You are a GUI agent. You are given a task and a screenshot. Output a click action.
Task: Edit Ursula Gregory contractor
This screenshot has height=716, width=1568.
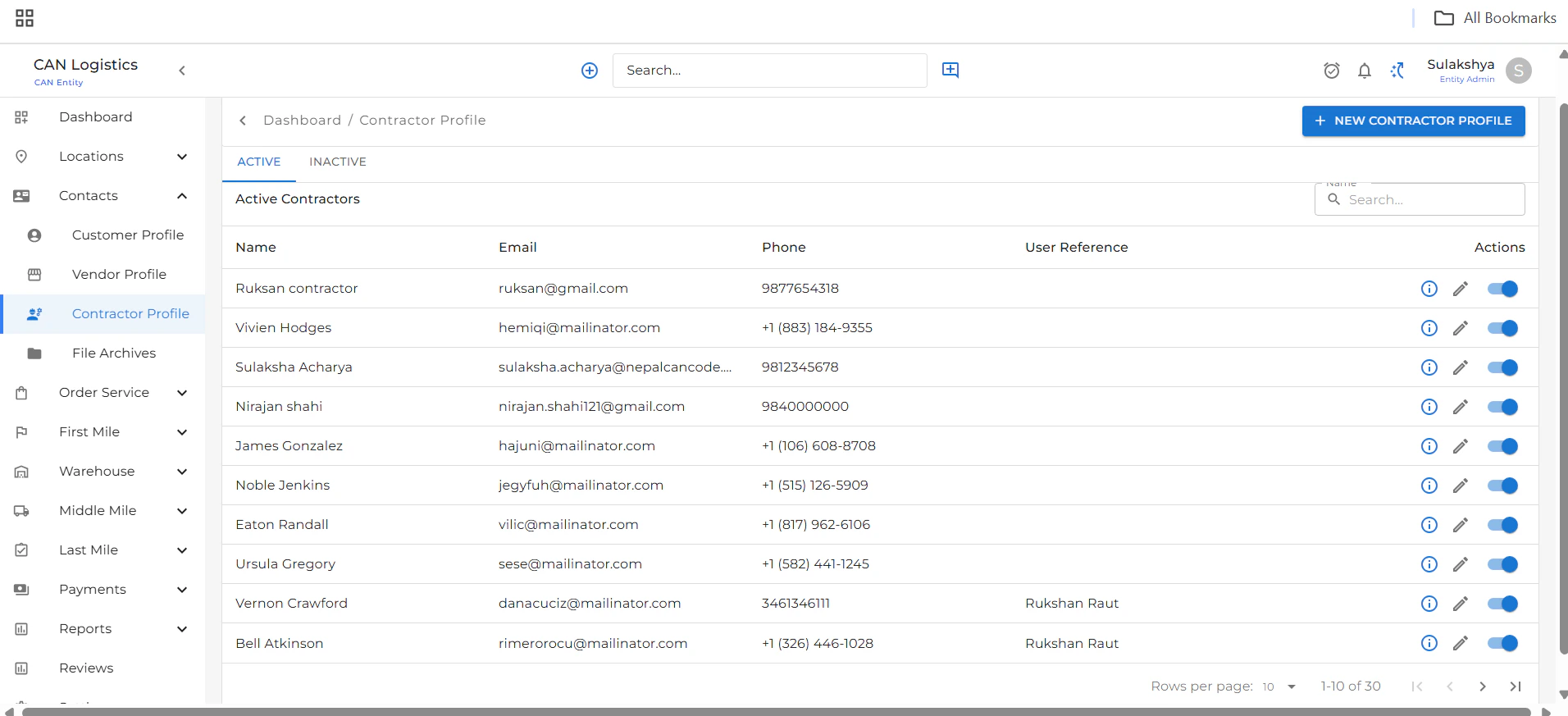point(1461,564)
